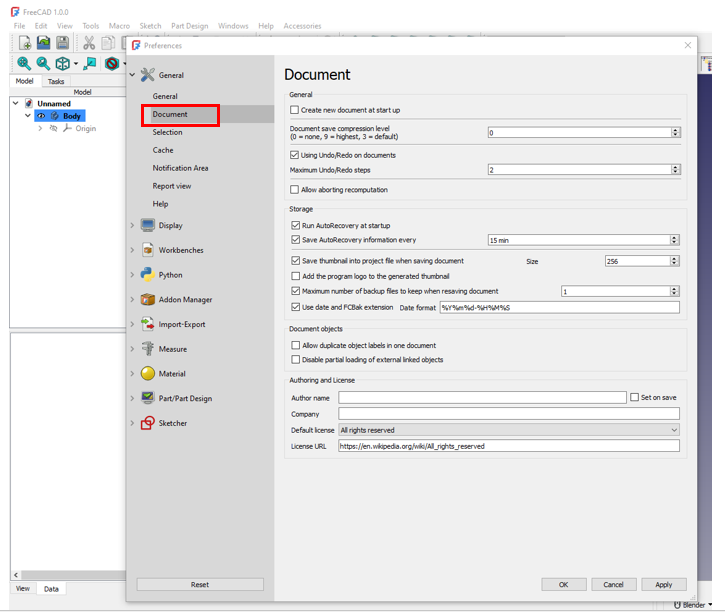The width and height of the screenshot is (725, 612).
Task: Open Addon Manager preferences icon
Action: tap(148, 300)
